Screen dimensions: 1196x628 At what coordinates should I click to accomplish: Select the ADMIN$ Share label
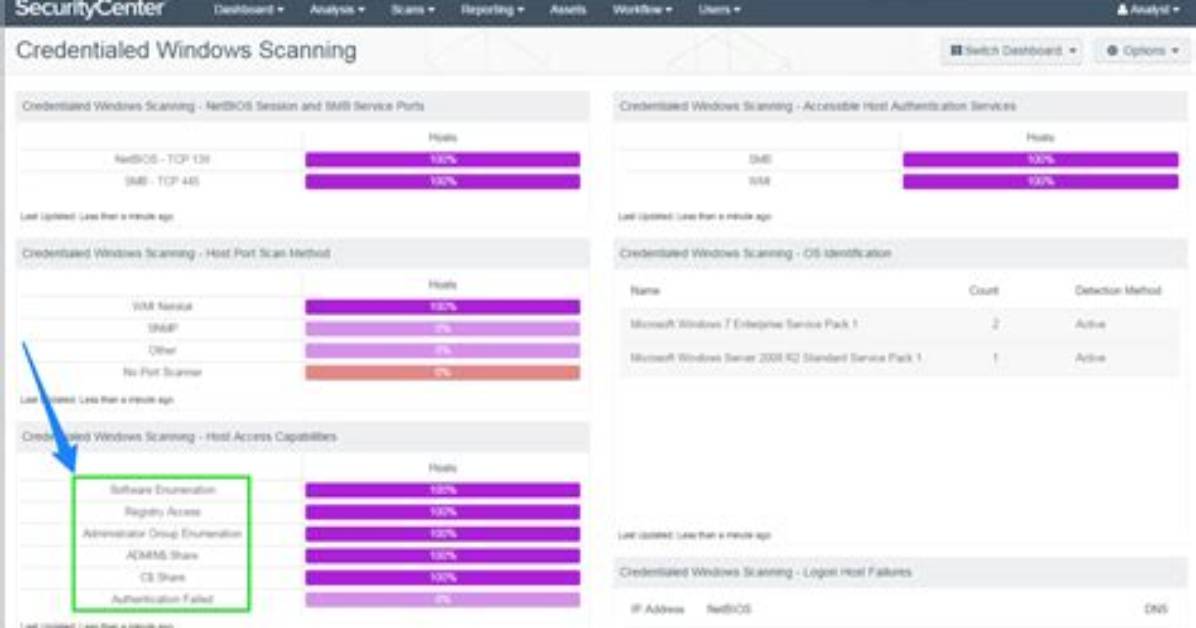pos(162,556)
